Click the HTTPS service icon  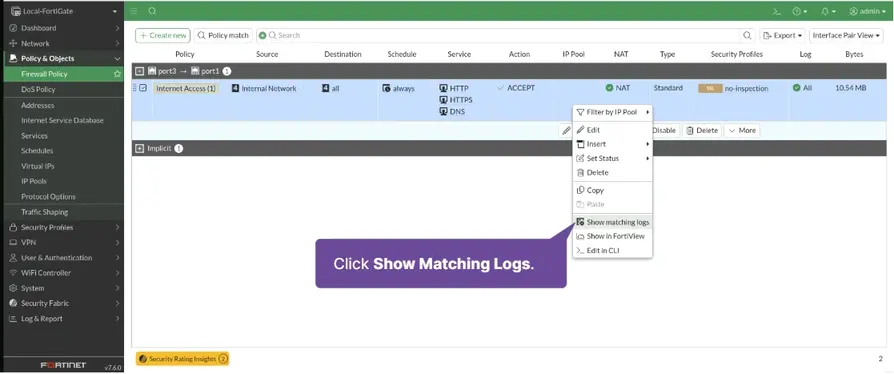[x=443, y=100]
